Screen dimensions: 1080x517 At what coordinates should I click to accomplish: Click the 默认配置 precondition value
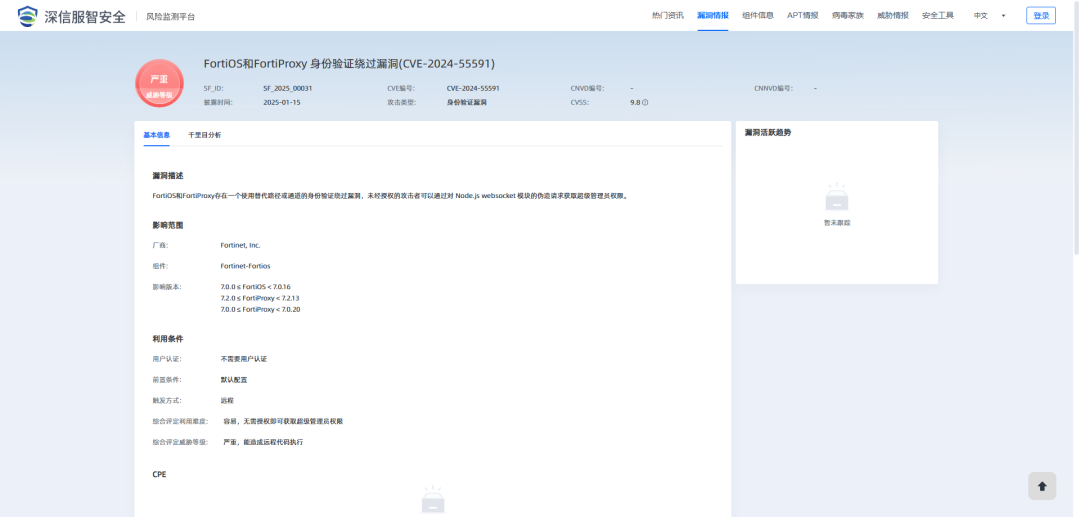[x=233, y=380]
